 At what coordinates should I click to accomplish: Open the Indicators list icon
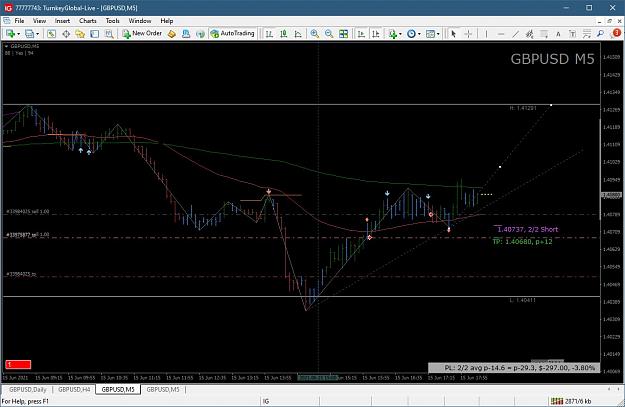393,34
